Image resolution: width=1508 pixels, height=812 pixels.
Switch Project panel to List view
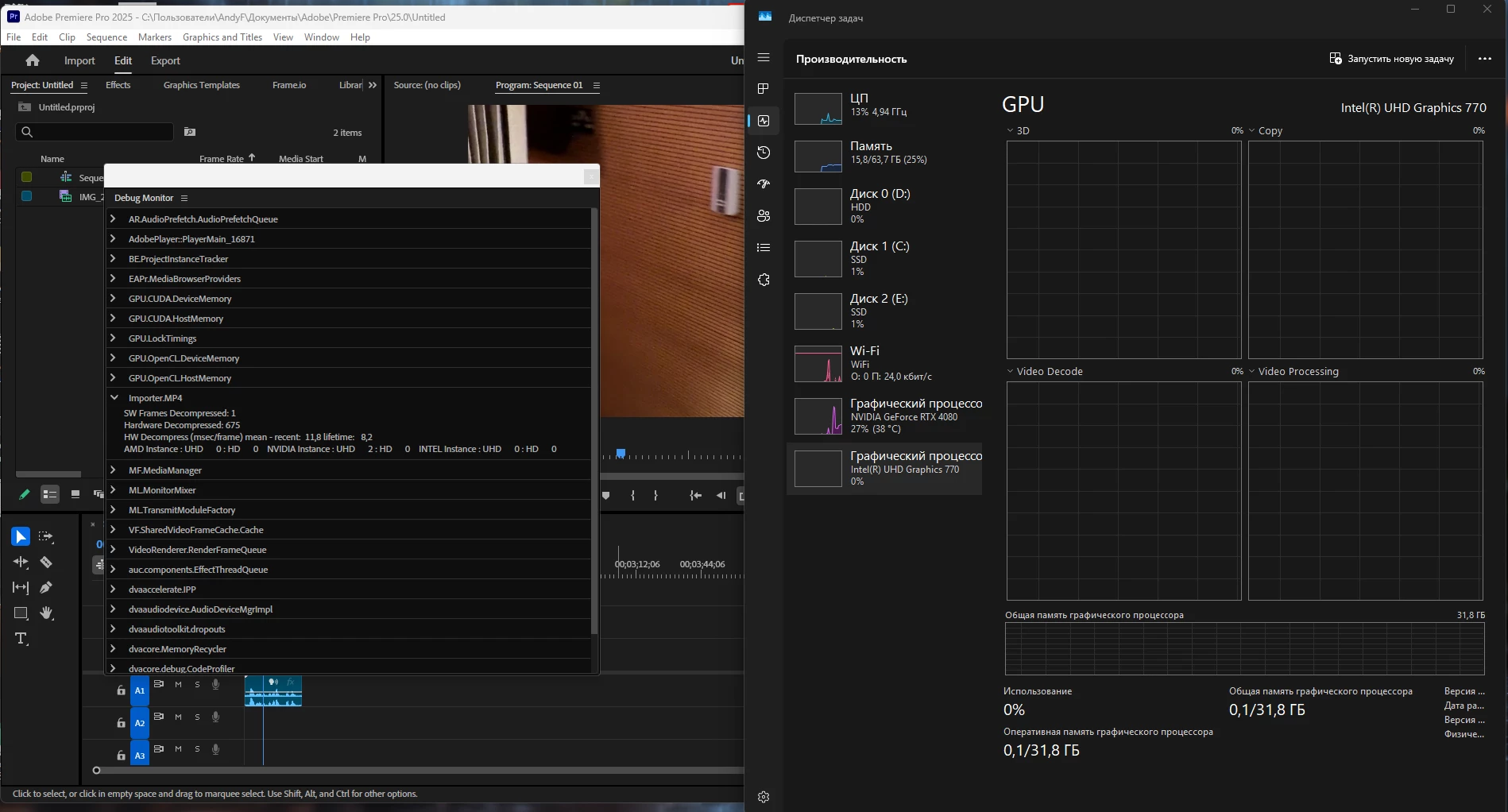[x=50, y=494]
